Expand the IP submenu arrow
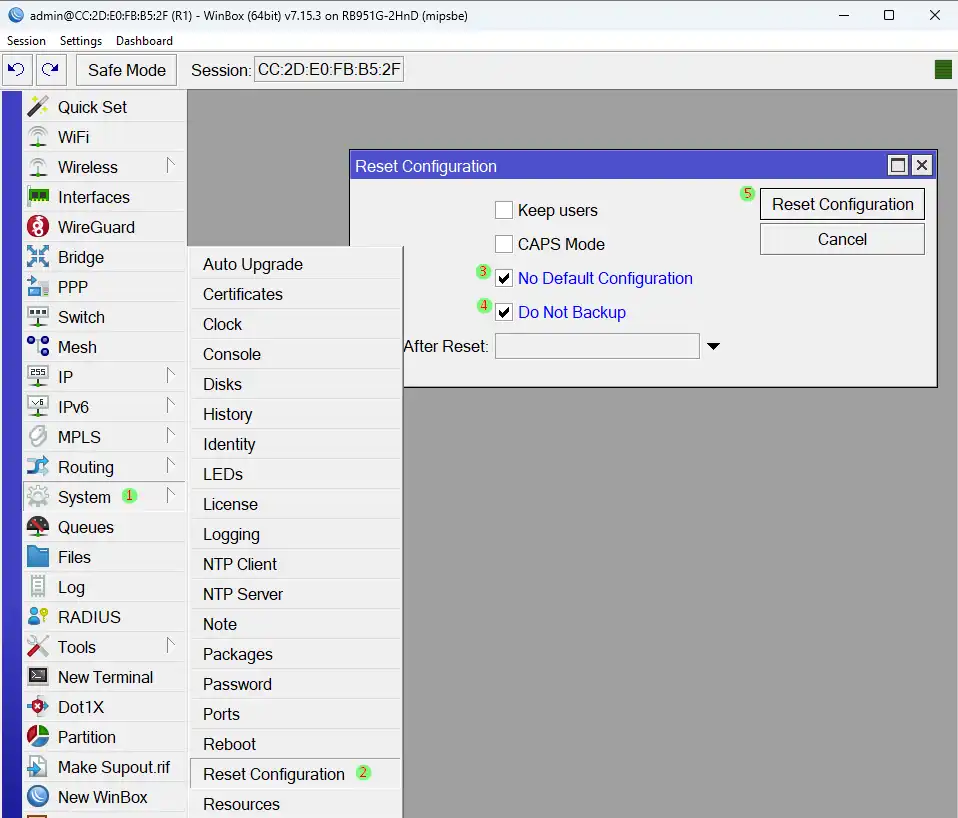 point(171,376)
